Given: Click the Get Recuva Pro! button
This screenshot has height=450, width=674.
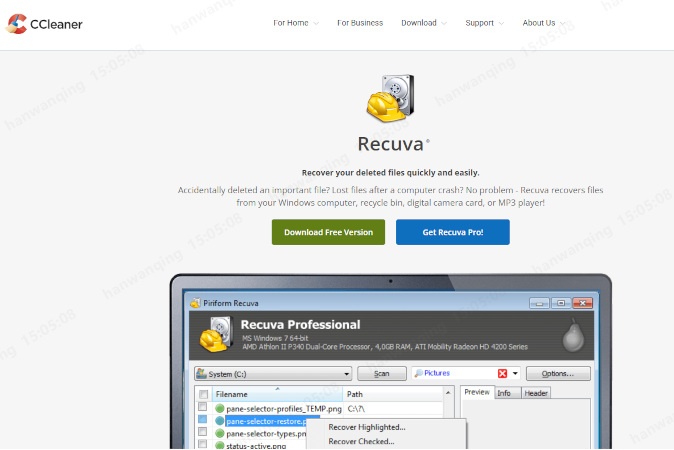Looking at the screenshot, I should coord(452,232).
